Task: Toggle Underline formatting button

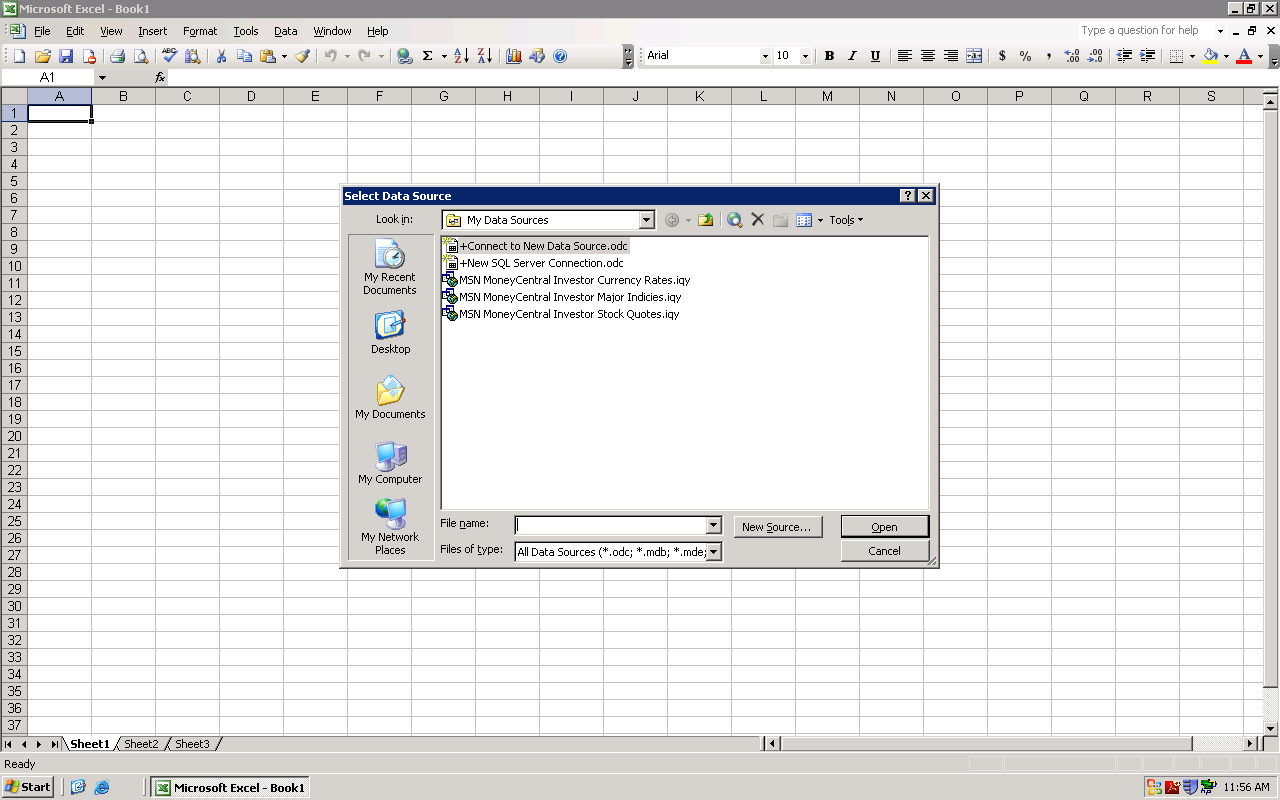Action: click(875, 56)
